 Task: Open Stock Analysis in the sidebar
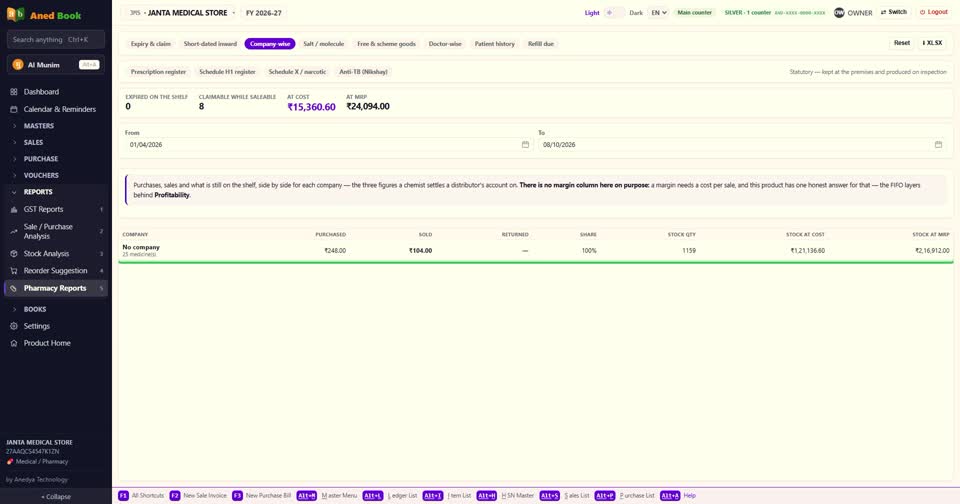pyautogui.click(x=56, y=253)
